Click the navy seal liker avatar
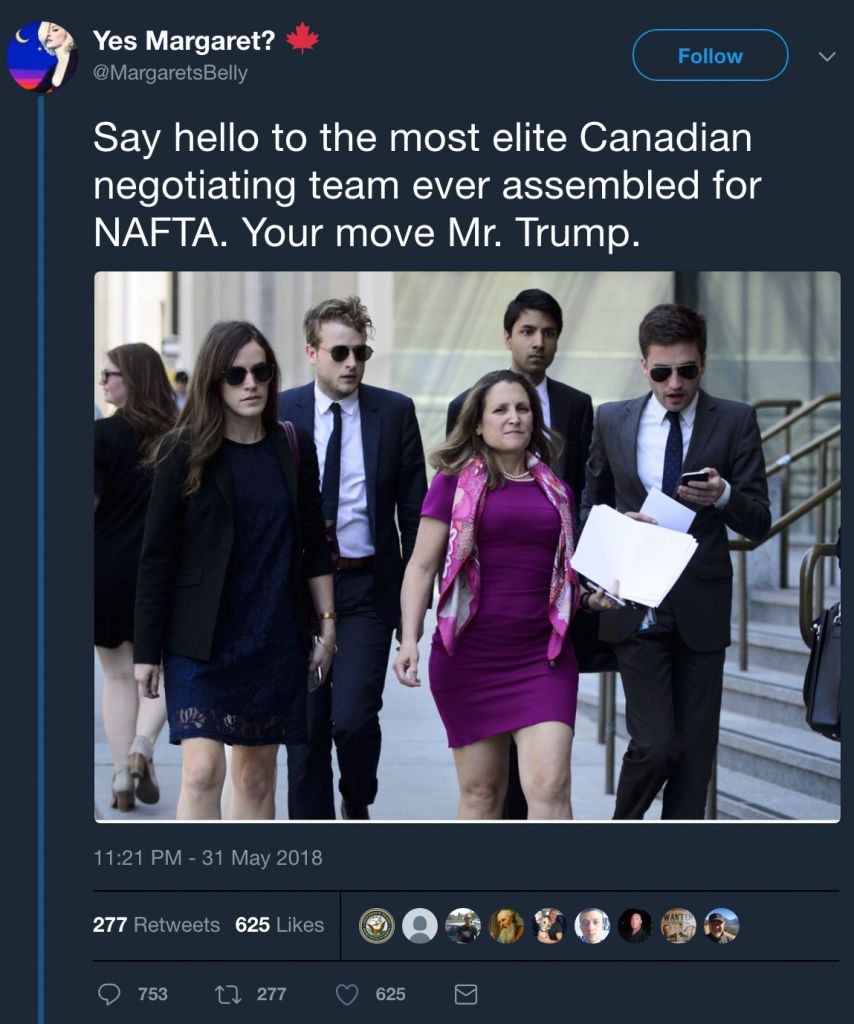The image size is (854, 1024). [377, 925]
